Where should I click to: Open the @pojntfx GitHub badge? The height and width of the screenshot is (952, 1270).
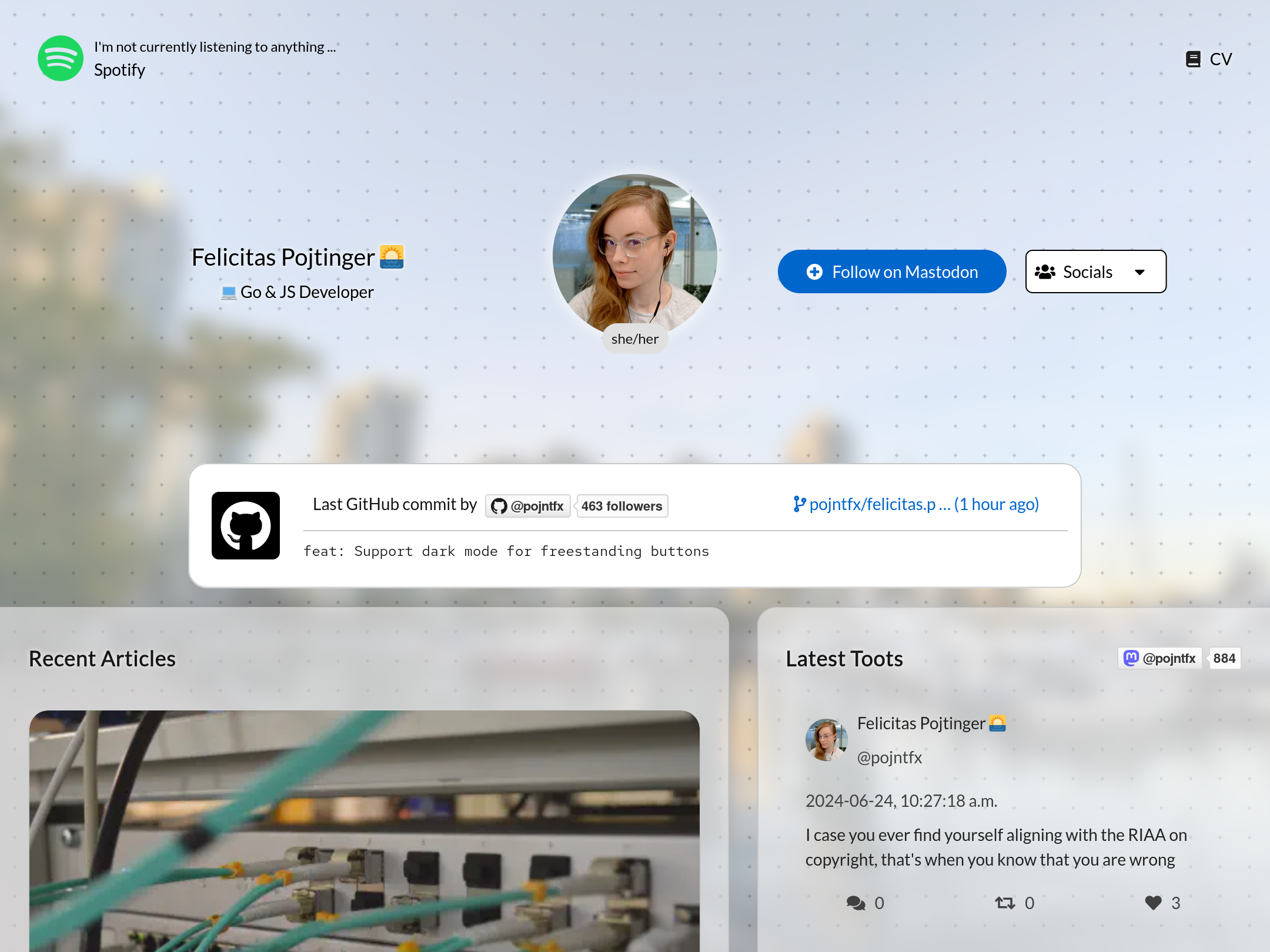pyautogui.click(x=527, y=505)
